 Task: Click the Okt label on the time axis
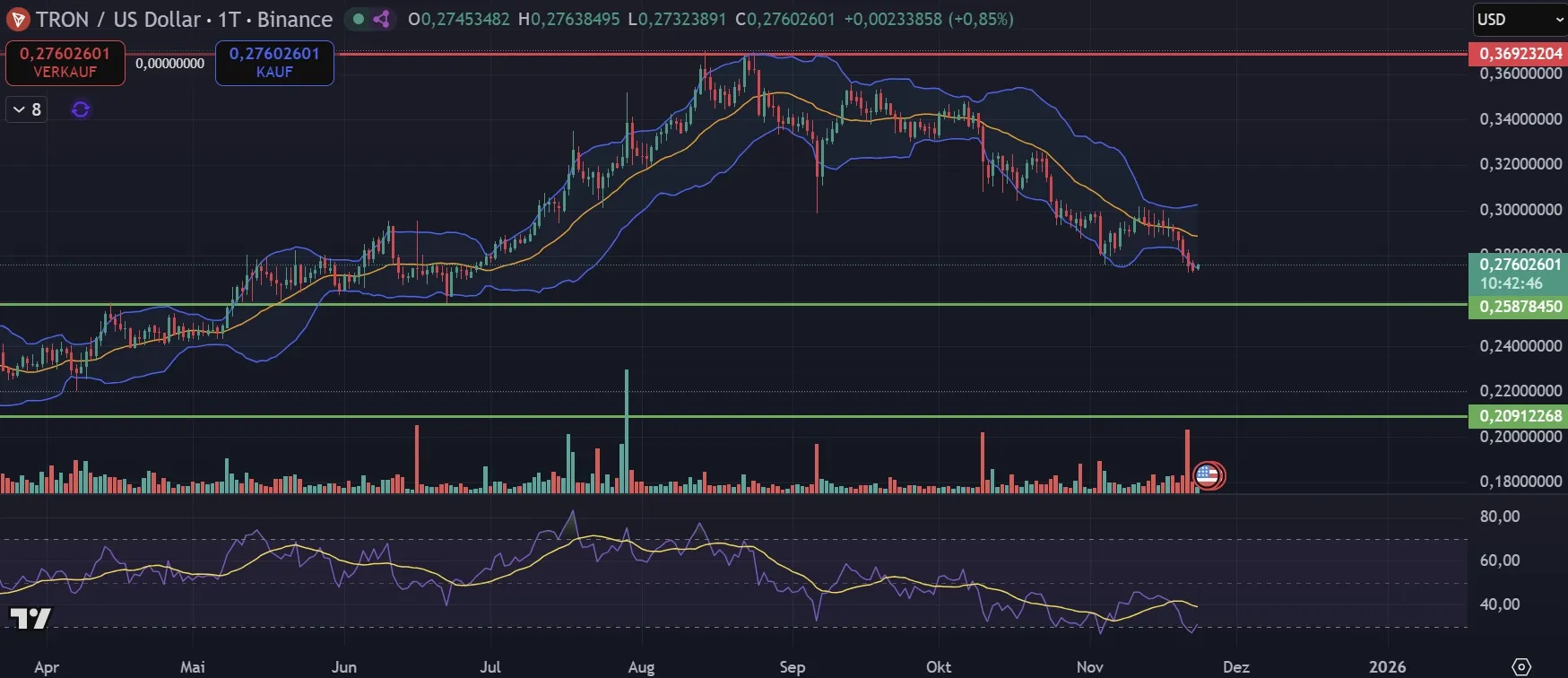coord(939,667)
